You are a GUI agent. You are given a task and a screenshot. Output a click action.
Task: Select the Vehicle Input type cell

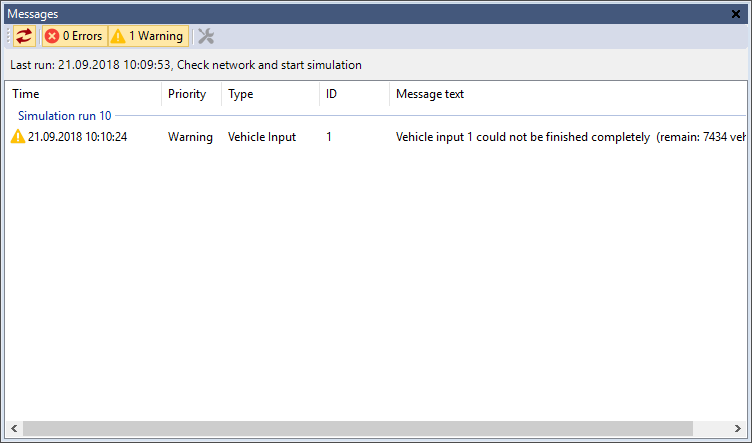pyautogui.click(x=262, y=137)
